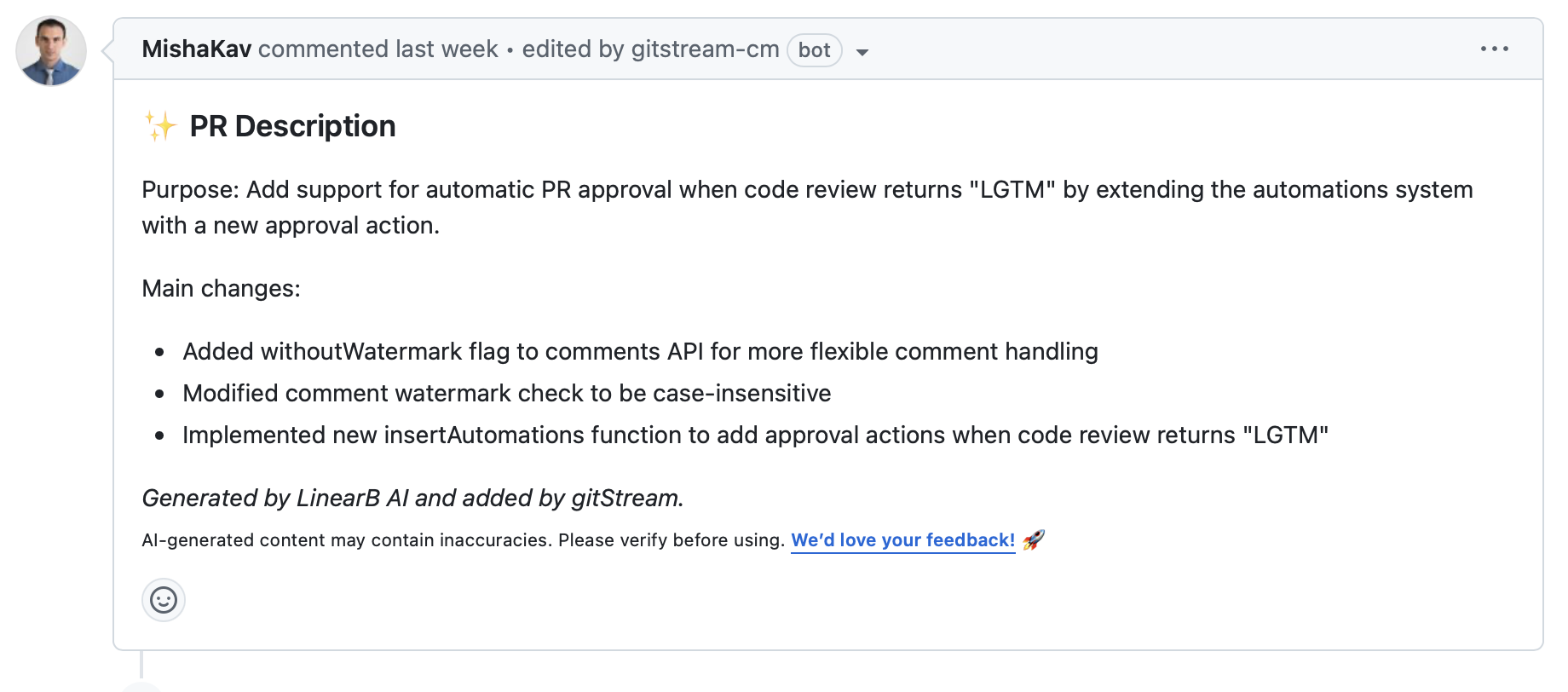Click the sparkles emoji beside PR Description
Screen dimensions: 1568x692
click(160, 126)
